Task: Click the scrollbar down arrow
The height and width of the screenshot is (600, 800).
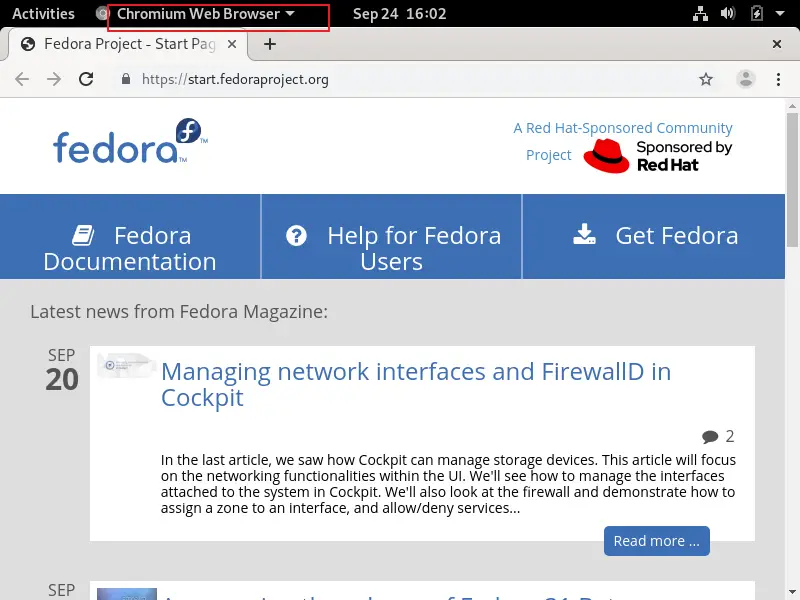Action: (x=792, y=592)
